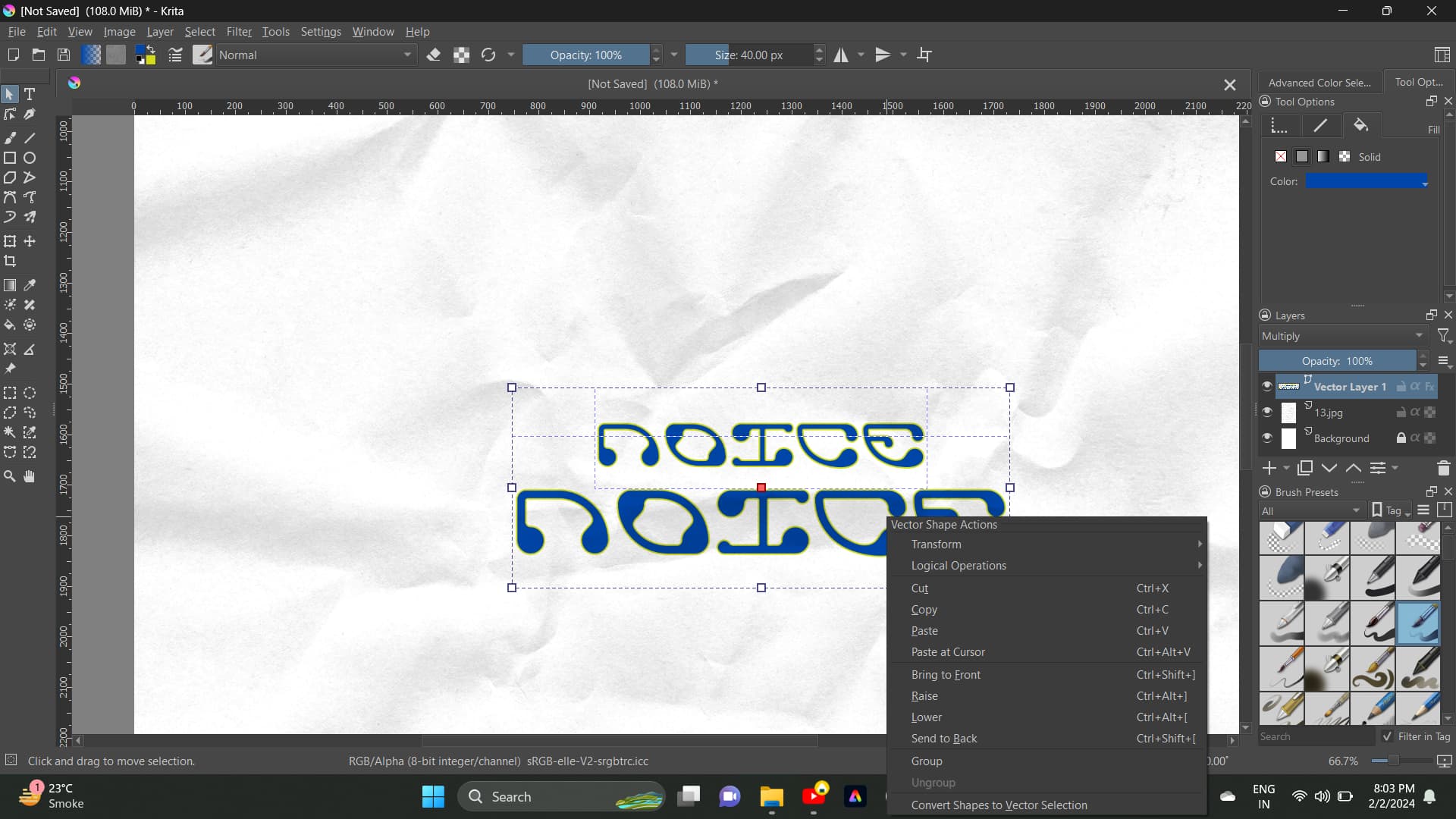Toggle the Filter in Tag checkbox
This screenshot has width=1456, height=819.
1387,736
